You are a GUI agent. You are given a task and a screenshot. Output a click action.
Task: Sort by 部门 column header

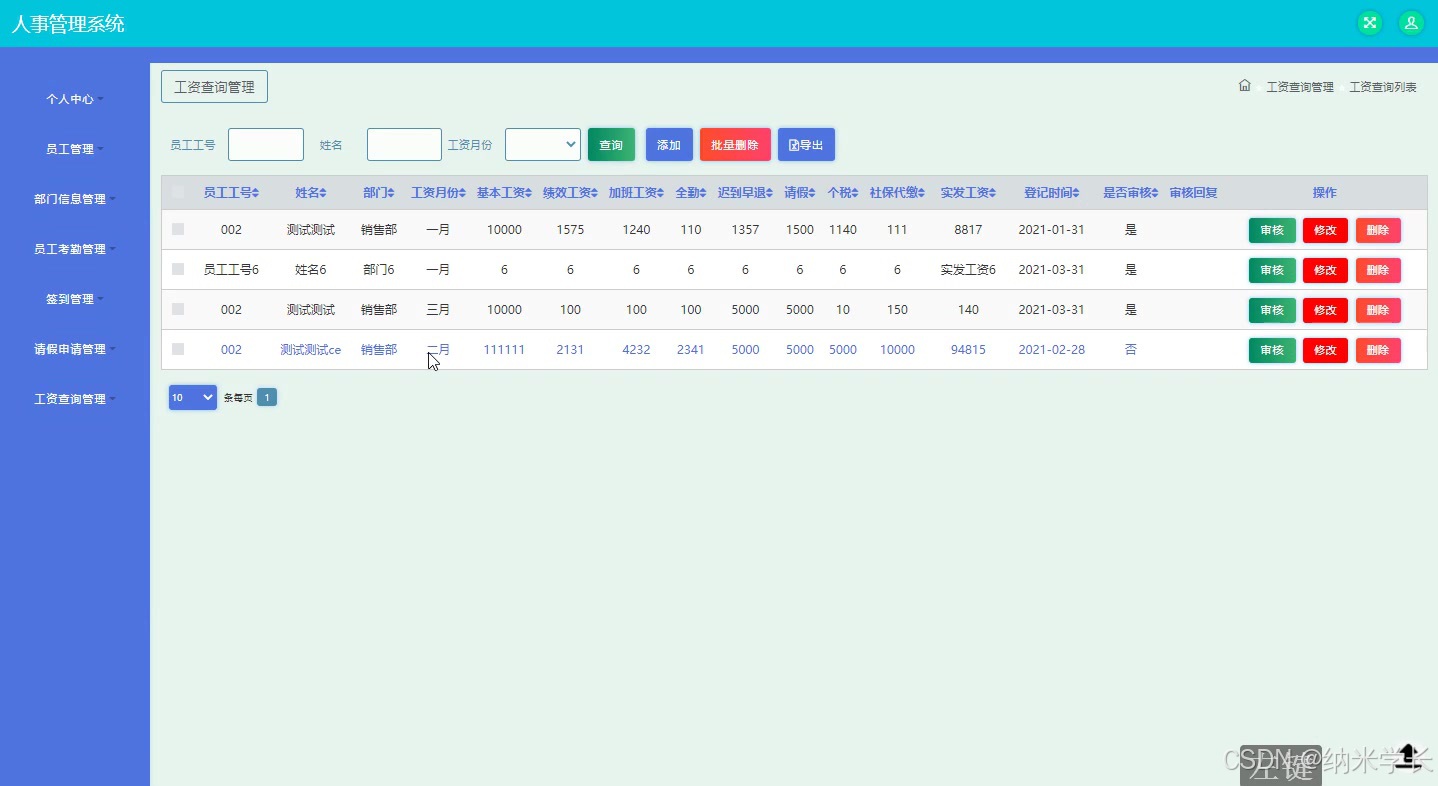(379, 193)
